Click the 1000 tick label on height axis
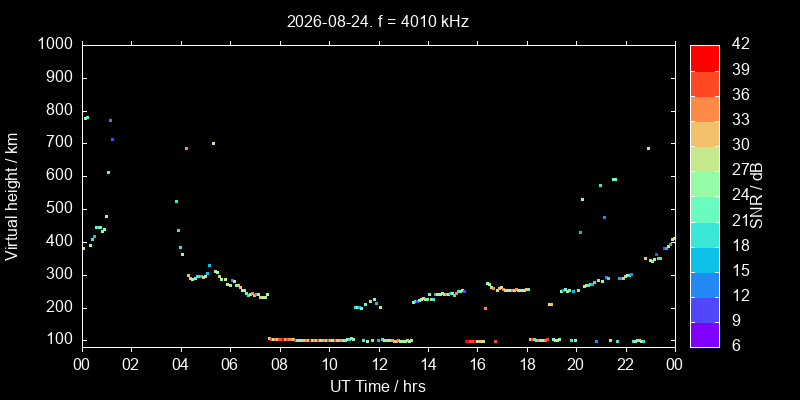800x400 pixels. tap(57, 44)
